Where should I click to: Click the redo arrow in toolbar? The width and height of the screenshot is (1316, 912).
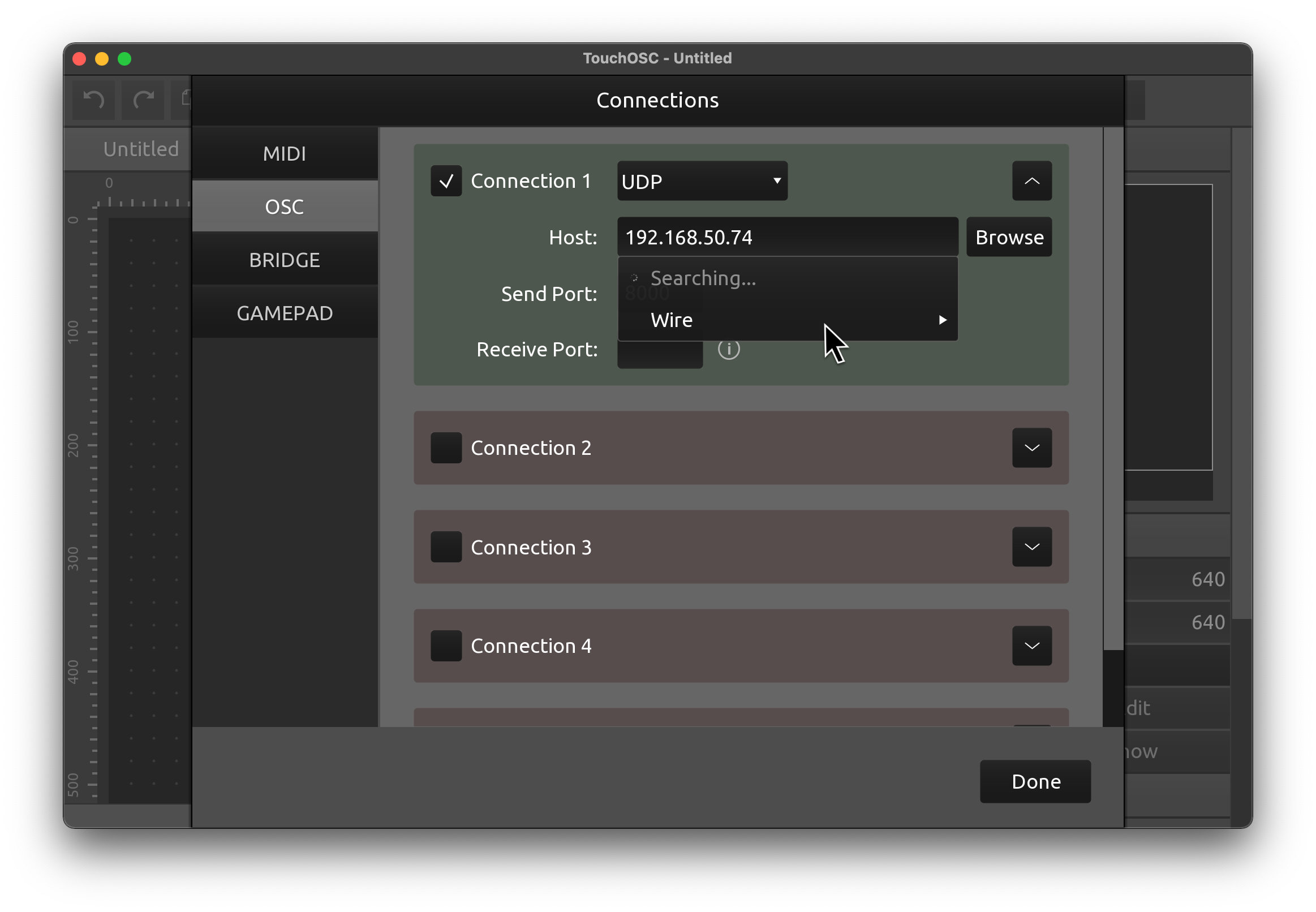(144, 100)
